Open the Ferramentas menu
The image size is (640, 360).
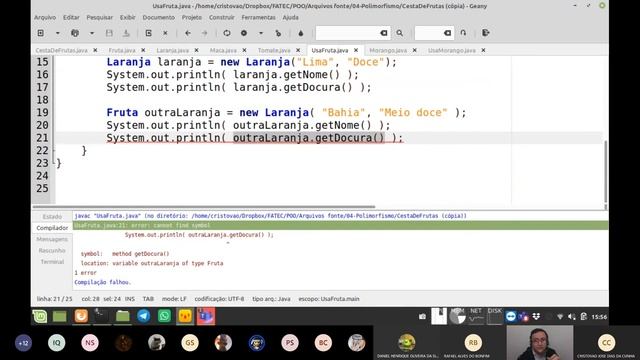click(x=258, y=18)
